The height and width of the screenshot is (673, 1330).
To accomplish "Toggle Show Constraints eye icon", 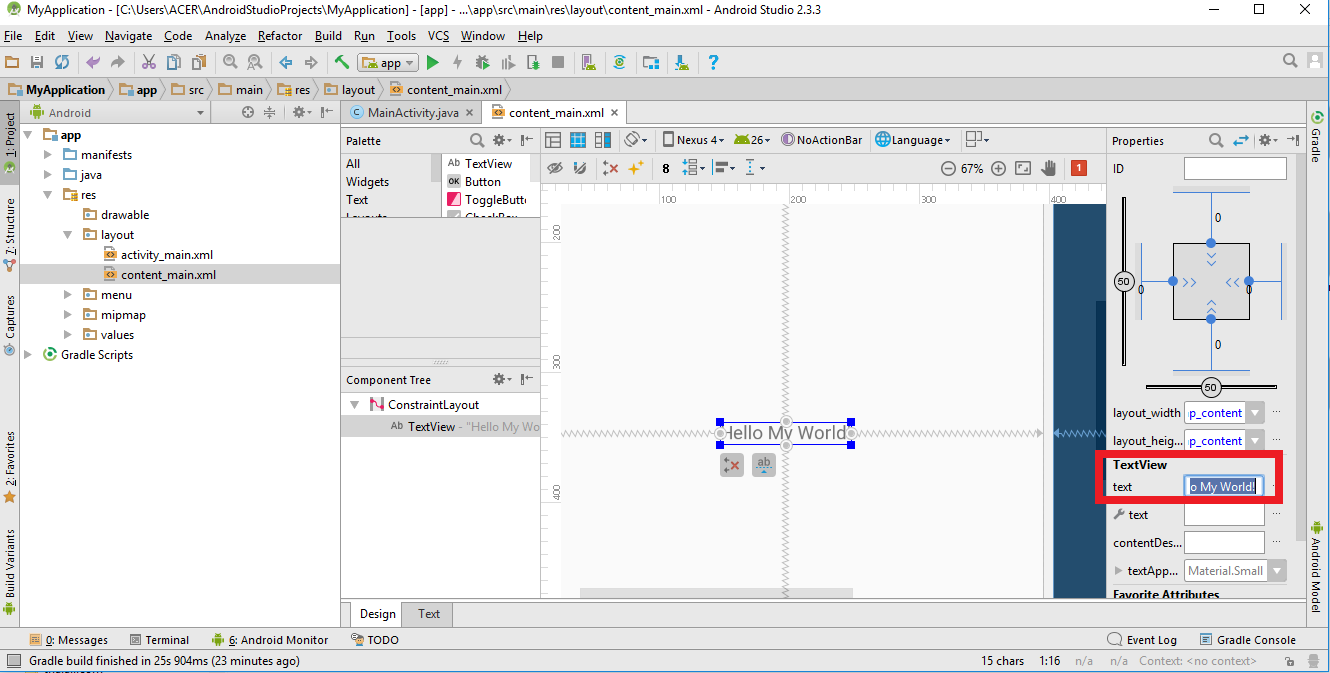I will (555, 168).
